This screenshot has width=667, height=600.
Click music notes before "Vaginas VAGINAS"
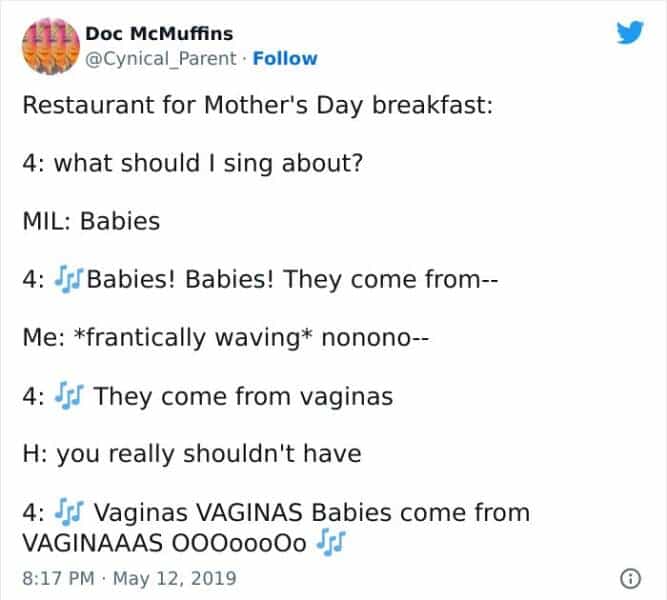click(69, 513)
